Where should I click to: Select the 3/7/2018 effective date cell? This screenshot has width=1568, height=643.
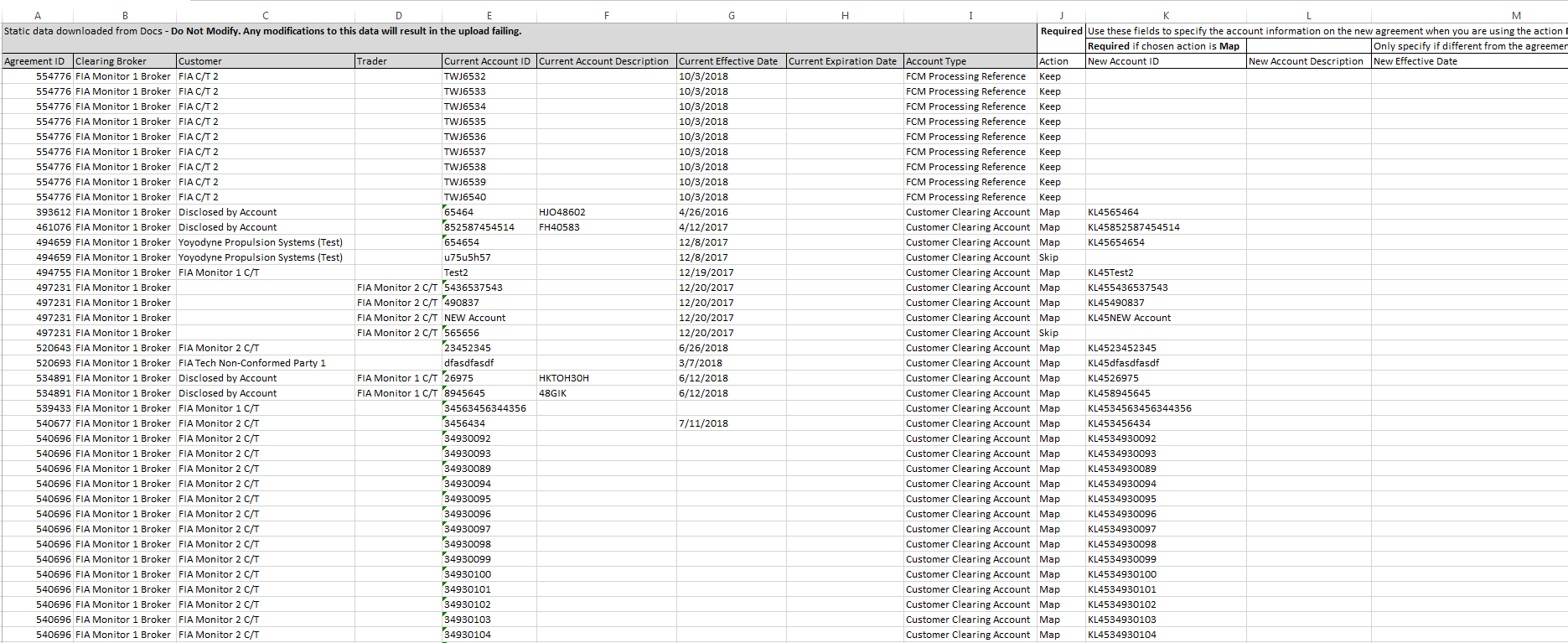[x=732, y=363]
